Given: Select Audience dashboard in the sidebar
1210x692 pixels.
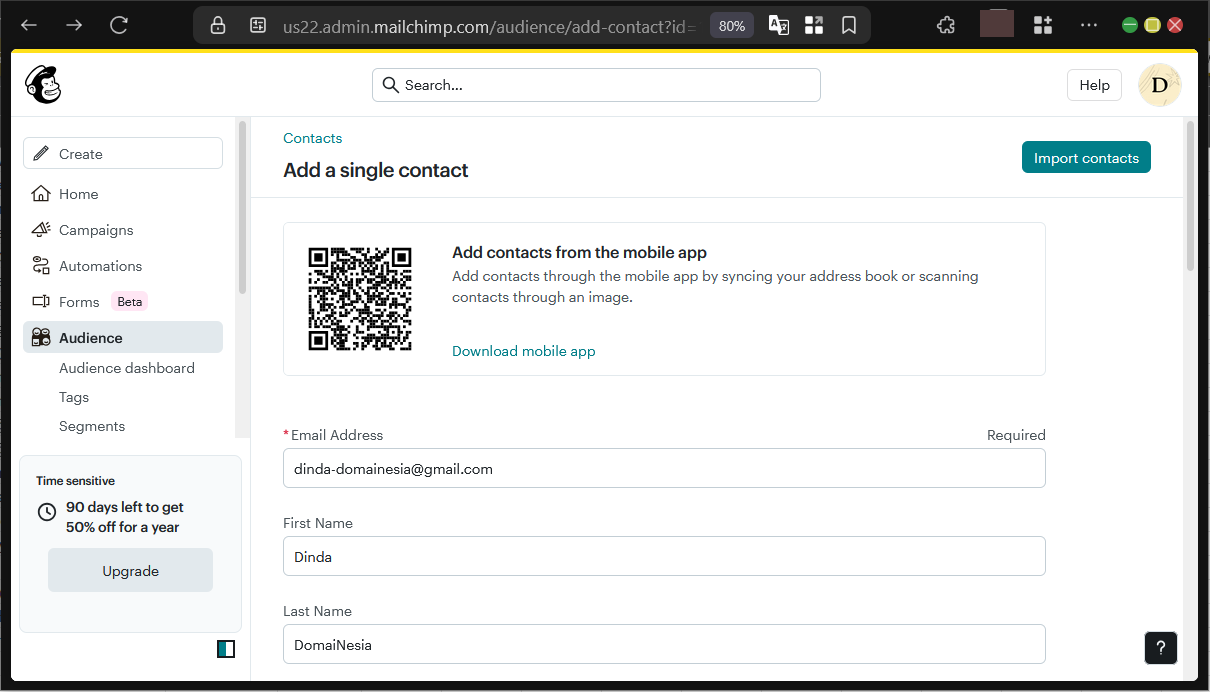Looking at the screenshot, I should (127, 368).
